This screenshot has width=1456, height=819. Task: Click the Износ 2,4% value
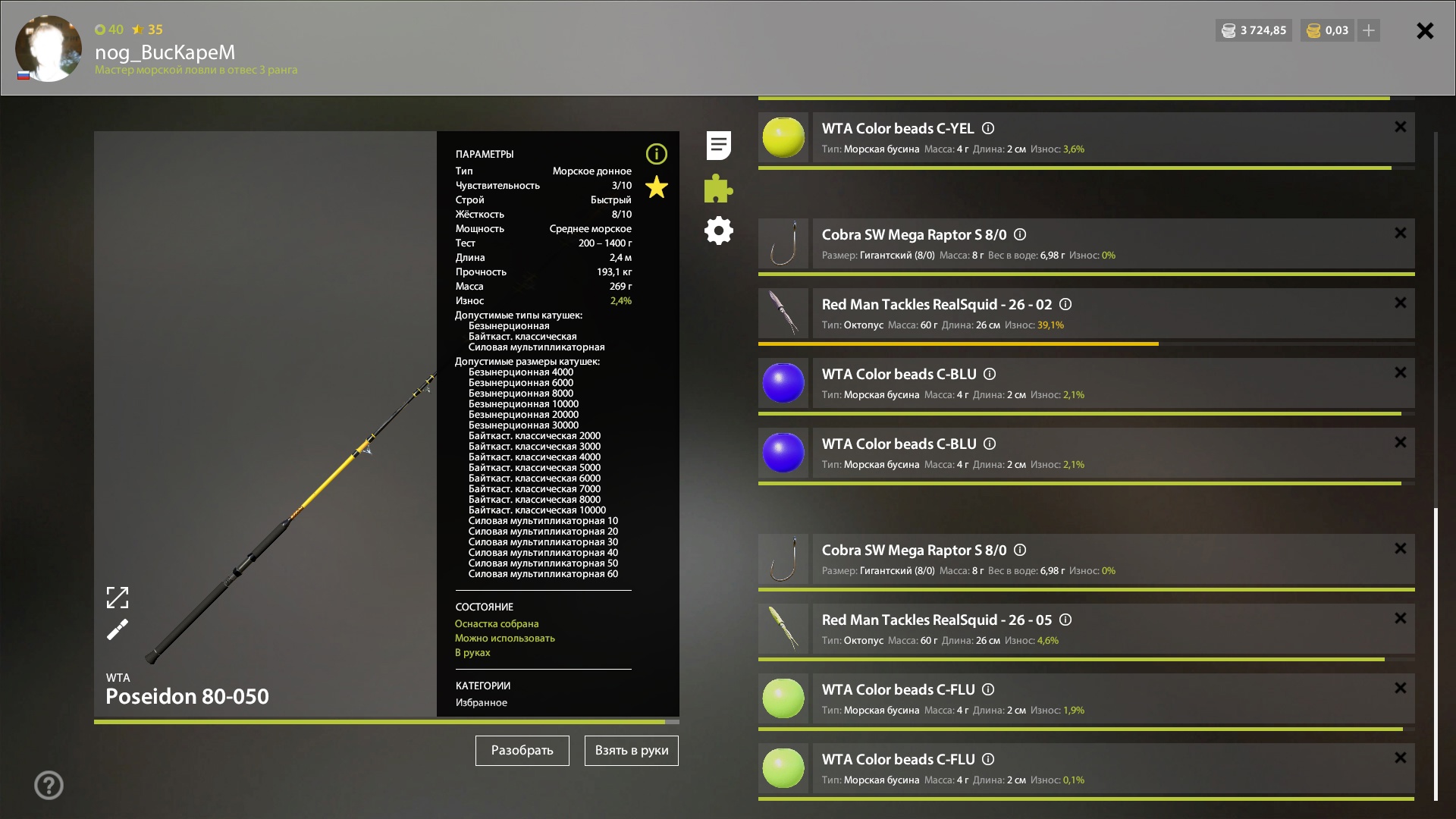(x=621, y=301)
